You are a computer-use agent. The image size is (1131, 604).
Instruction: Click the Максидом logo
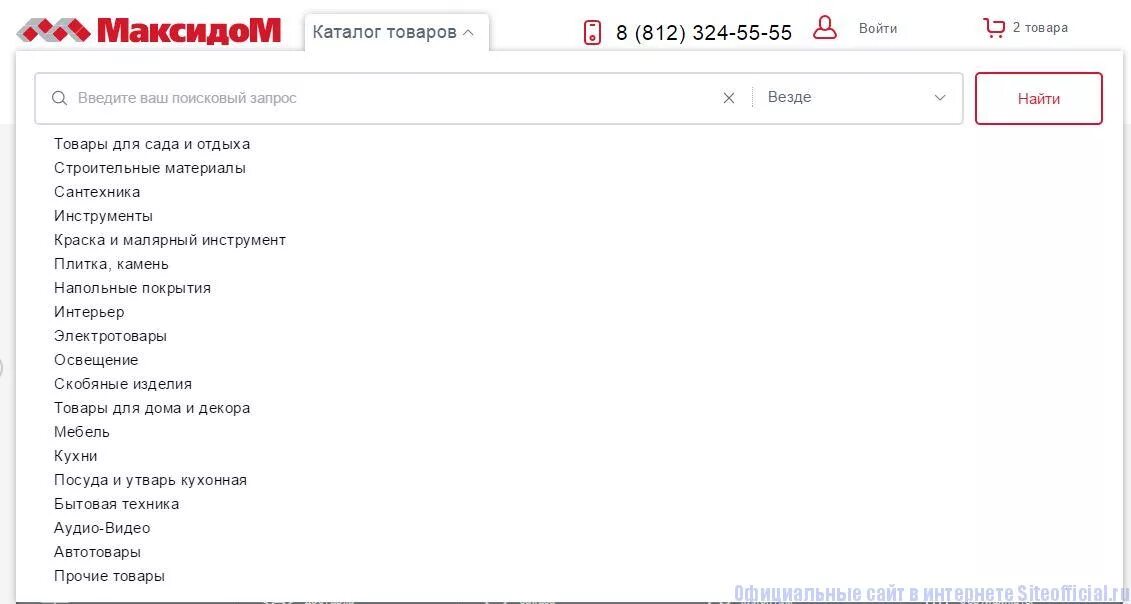pos(149,30)
